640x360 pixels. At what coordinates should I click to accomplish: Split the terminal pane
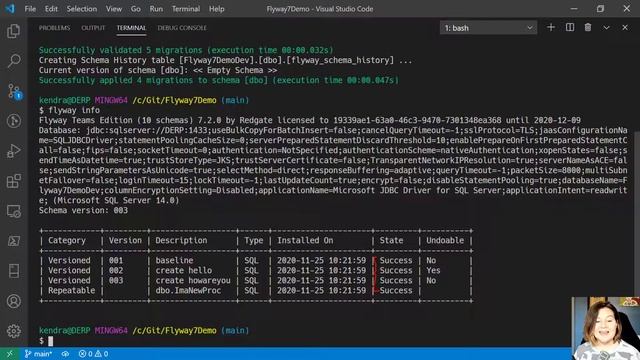click(570, 27)
